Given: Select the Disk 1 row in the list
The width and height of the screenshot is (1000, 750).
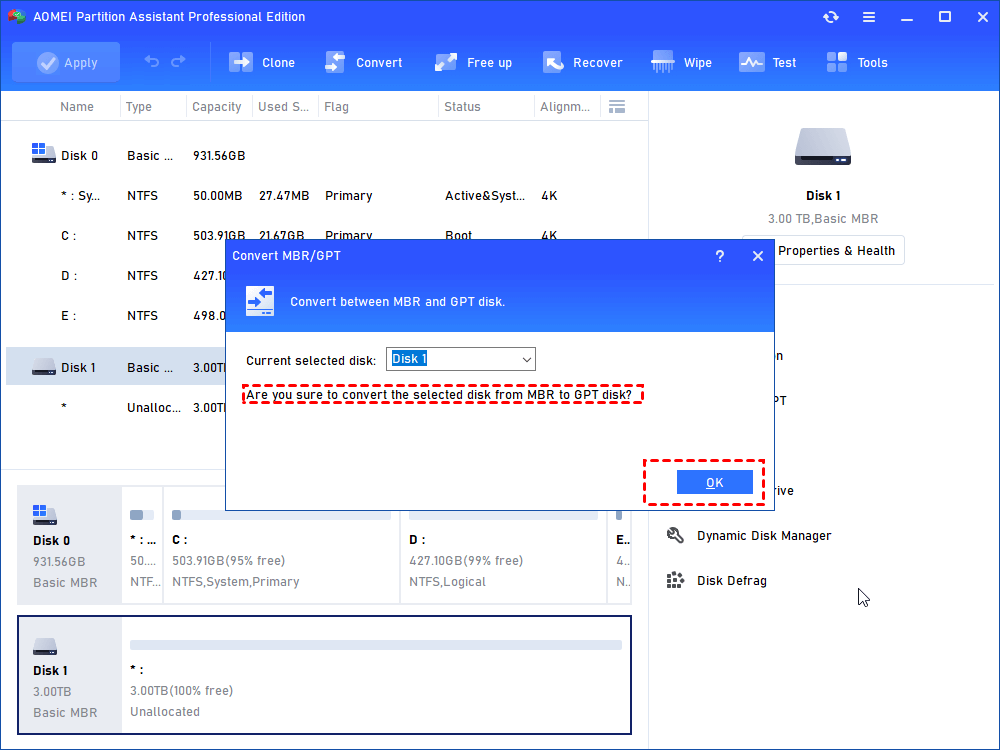Looking at the screenshot, I should point(115,367).
